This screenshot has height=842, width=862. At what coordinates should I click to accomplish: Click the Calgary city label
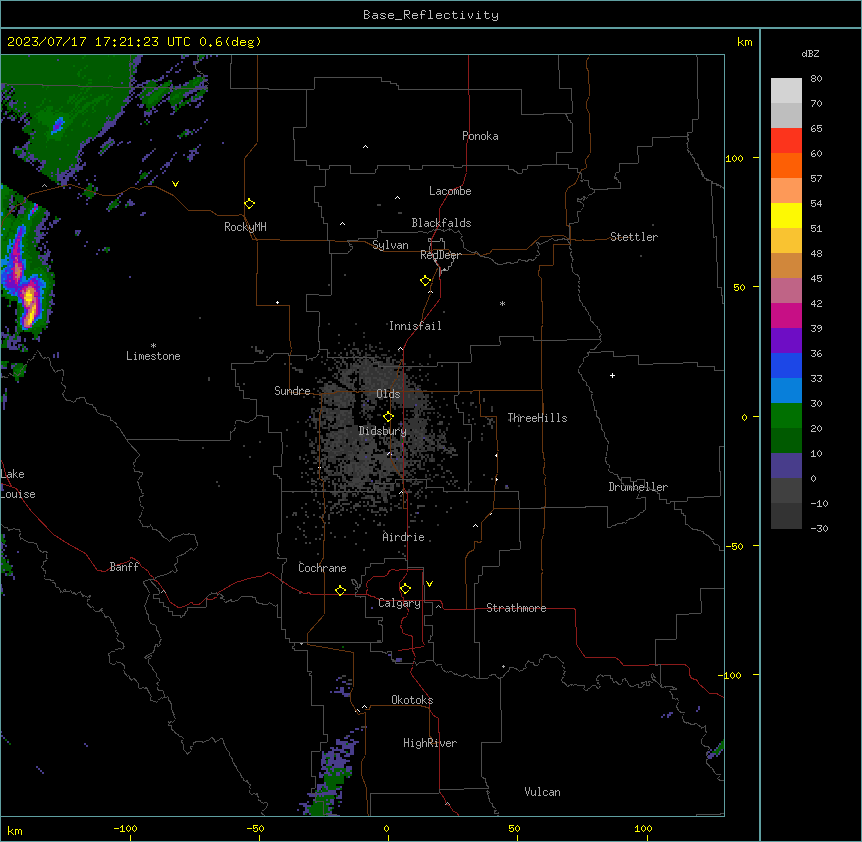coord(399,603)
